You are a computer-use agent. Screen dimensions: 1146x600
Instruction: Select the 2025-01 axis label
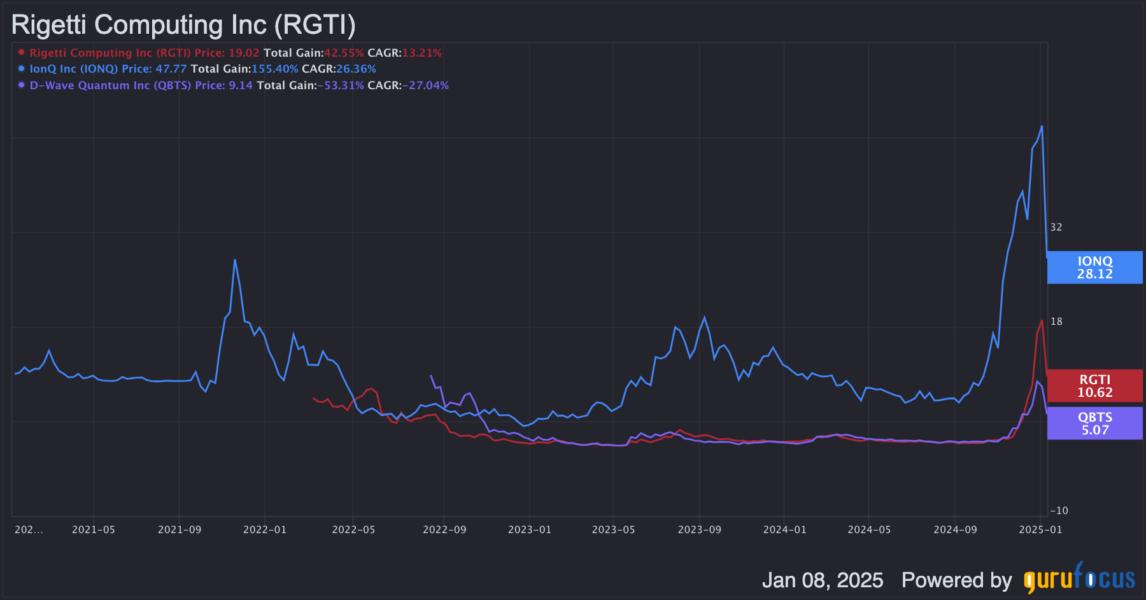coord(1040,528)
